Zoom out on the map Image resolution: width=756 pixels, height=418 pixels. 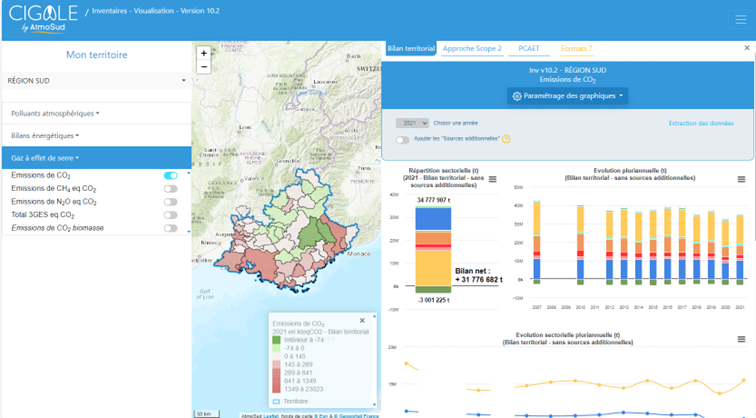tap(204, 67)
